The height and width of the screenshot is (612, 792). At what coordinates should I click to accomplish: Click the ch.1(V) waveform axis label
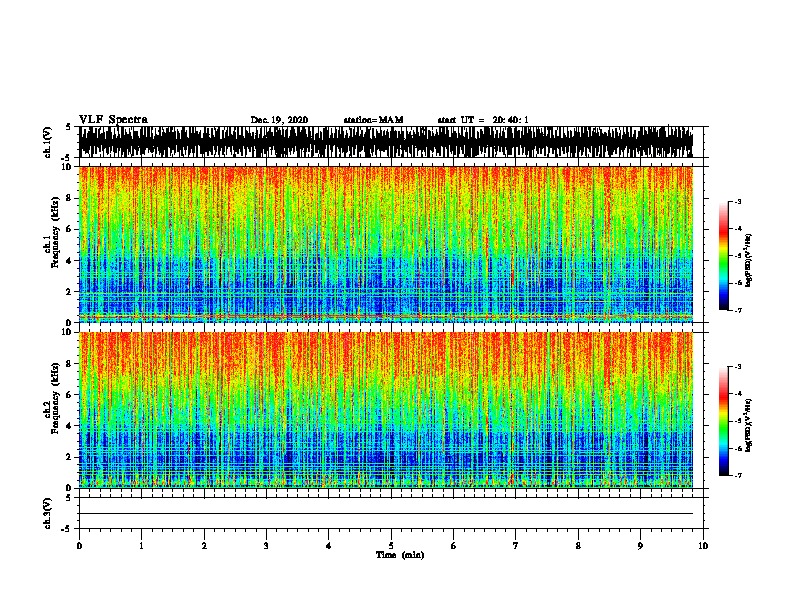coord(48,142)
